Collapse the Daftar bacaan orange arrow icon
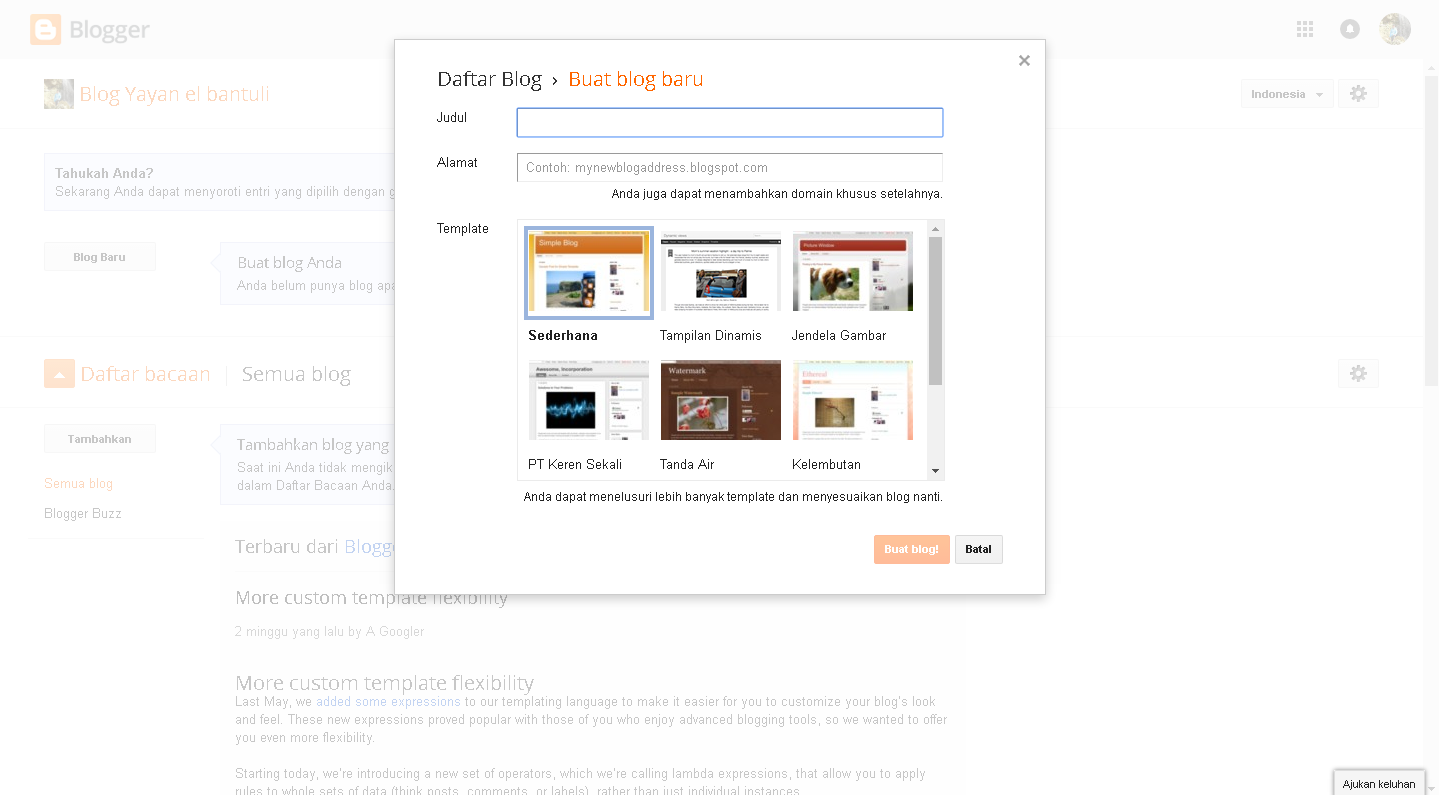 59,373
